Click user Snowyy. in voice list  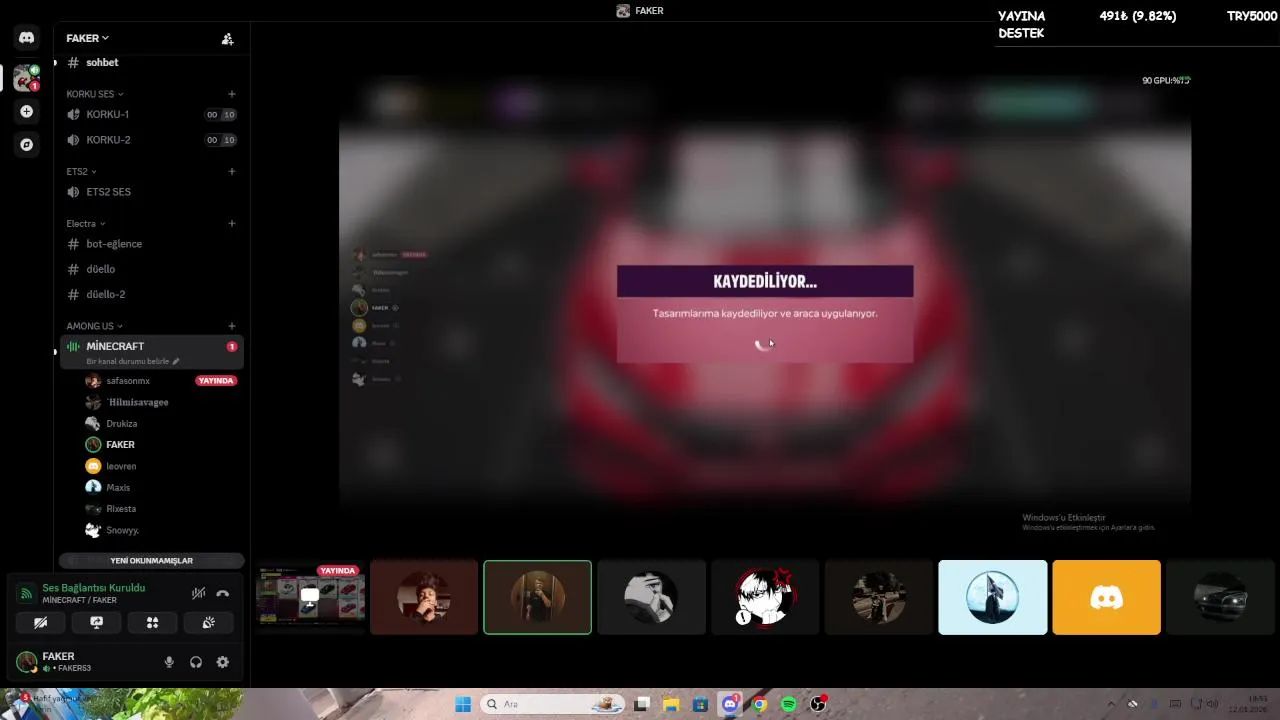coord(122,531)
